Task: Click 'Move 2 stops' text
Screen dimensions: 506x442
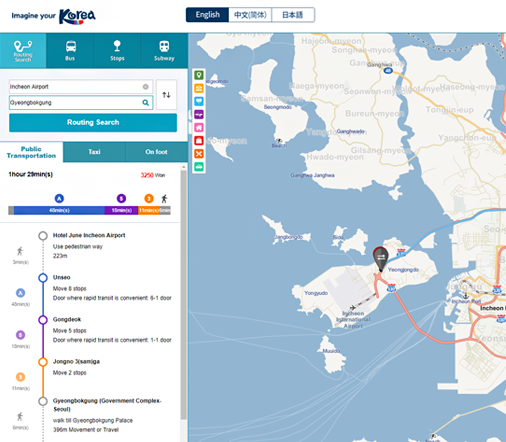Action: 70,372
